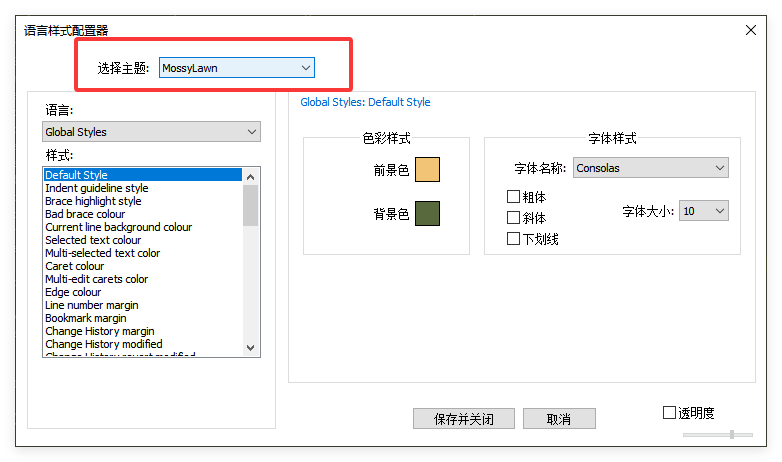This screenshot has height=462, width=782.
Task: Click the 前景色 foreground color swatch
Action: [x=427, y=170]
